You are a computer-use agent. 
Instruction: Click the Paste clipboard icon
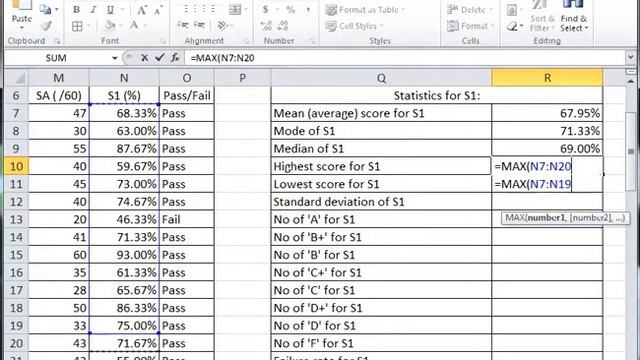22,6
